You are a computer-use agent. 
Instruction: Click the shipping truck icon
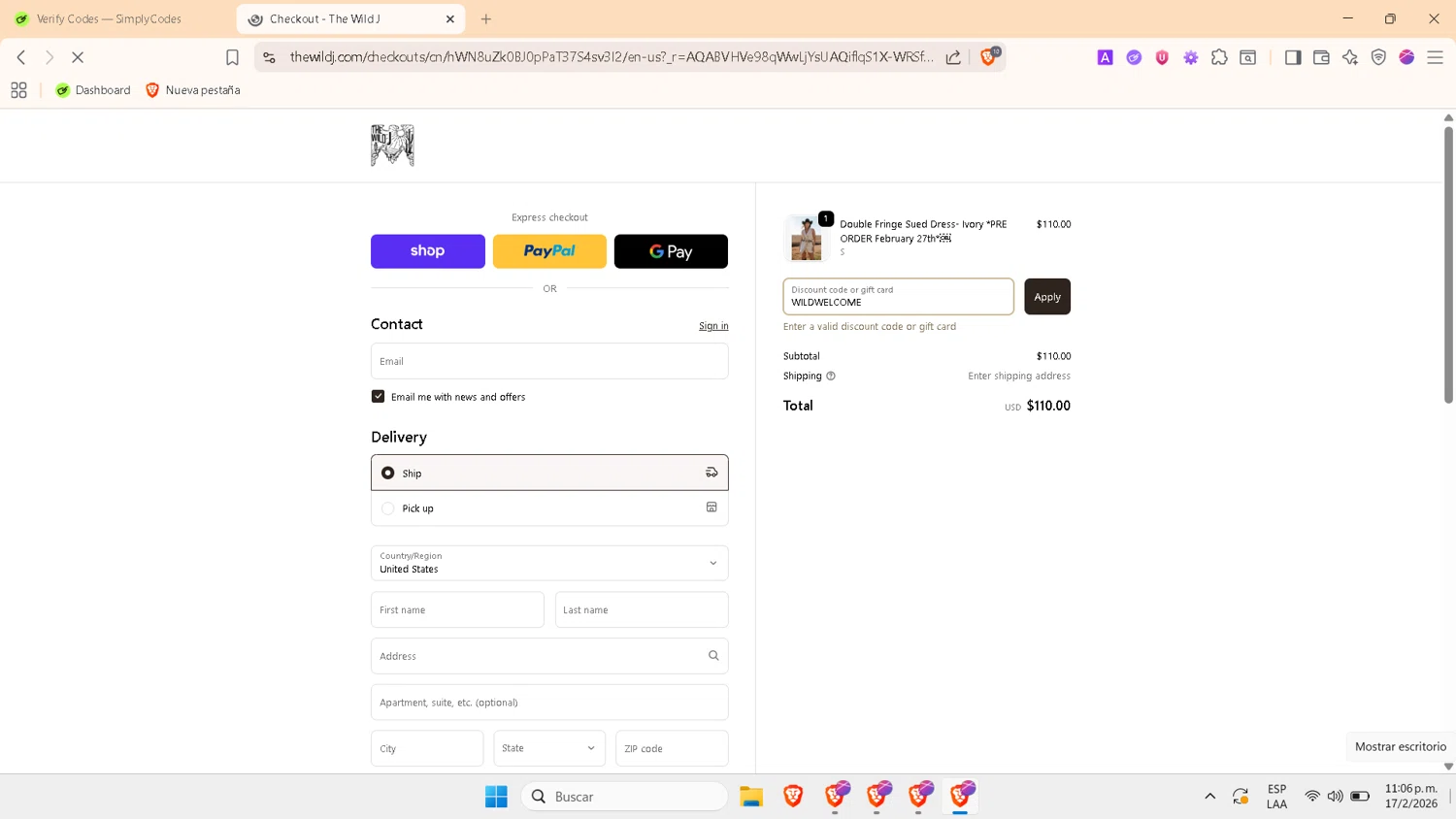(x=711, y=473)
